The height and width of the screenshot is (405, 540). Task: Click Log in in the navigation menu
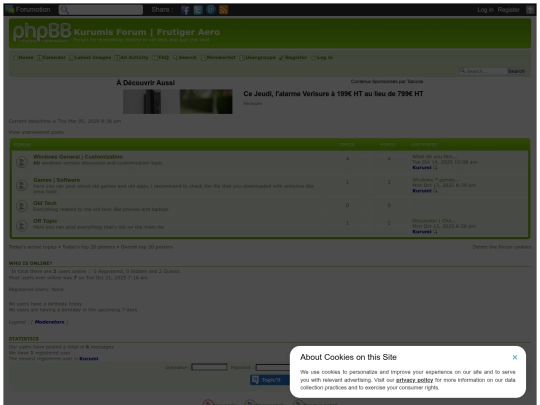tap(322, 58)
